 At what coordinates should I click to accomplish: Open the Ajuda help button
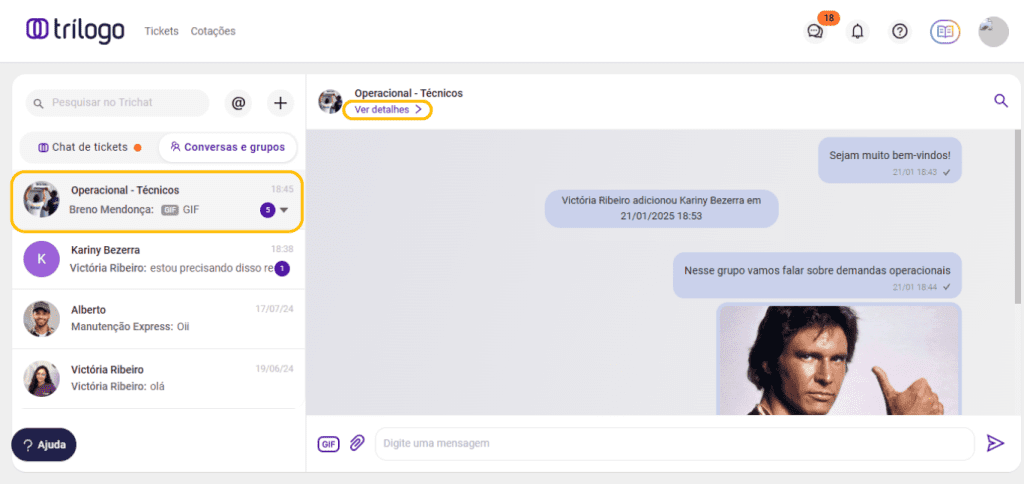pos(44,445)
